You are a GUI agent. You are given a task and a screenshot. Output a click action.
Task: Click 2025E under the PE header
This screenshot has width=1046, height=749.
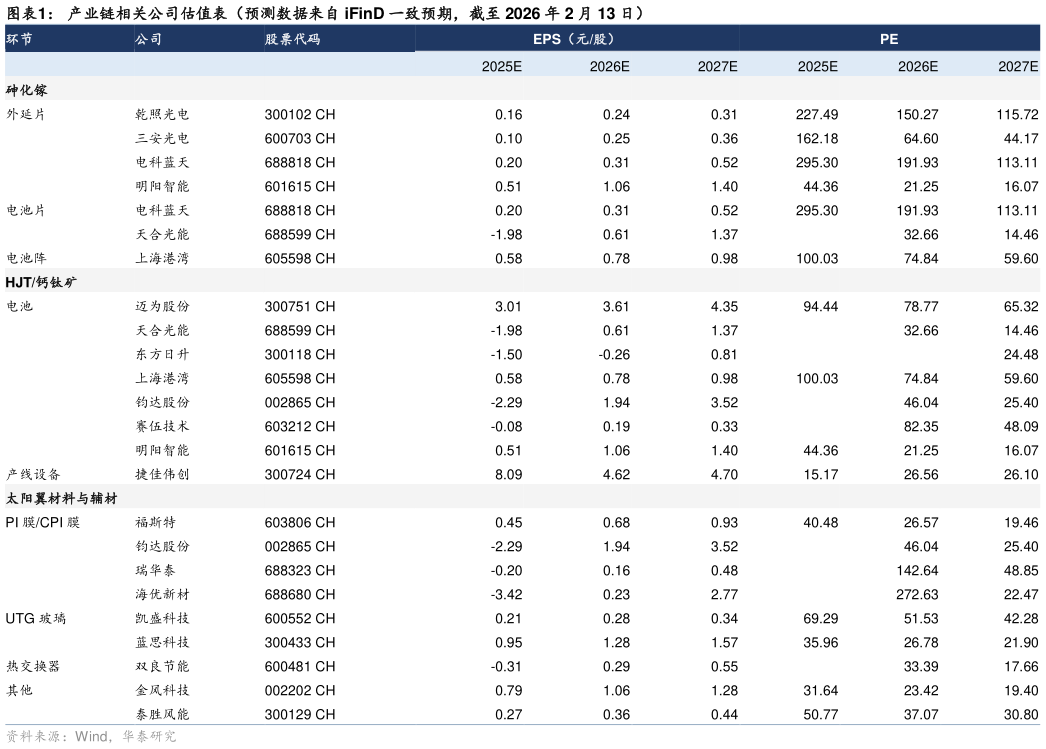tap(817, 66)
